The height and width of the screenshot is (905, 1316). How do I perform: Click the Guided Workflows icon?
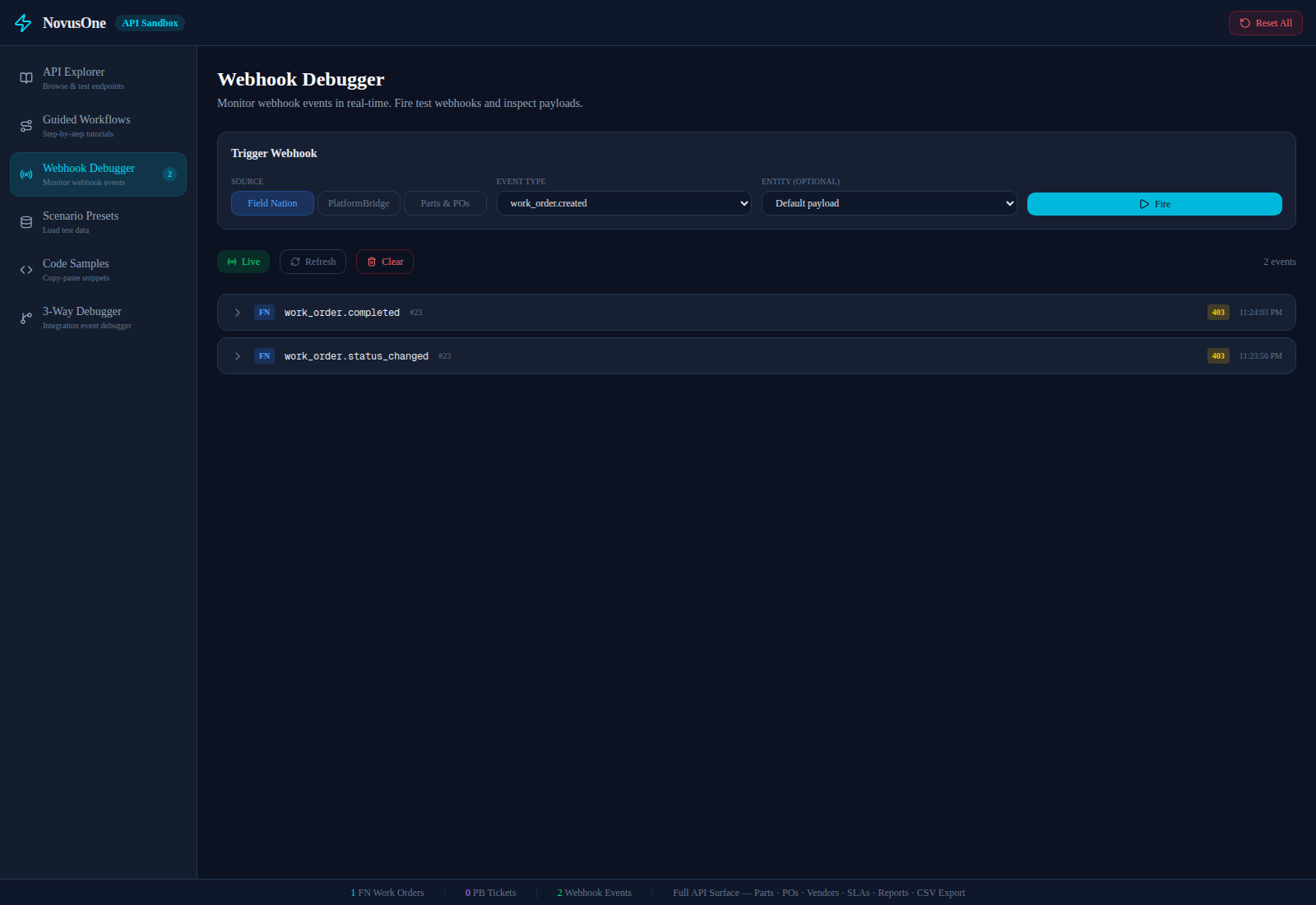26,126
